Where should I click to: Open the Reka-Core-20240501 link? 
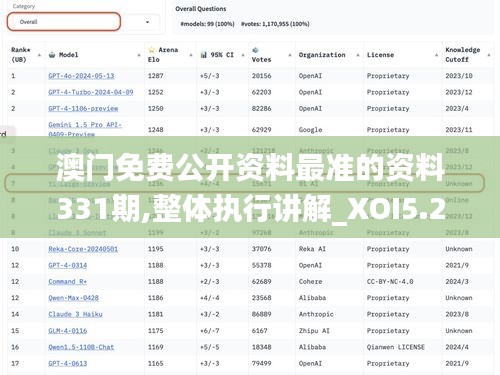[x=83, y=249]
